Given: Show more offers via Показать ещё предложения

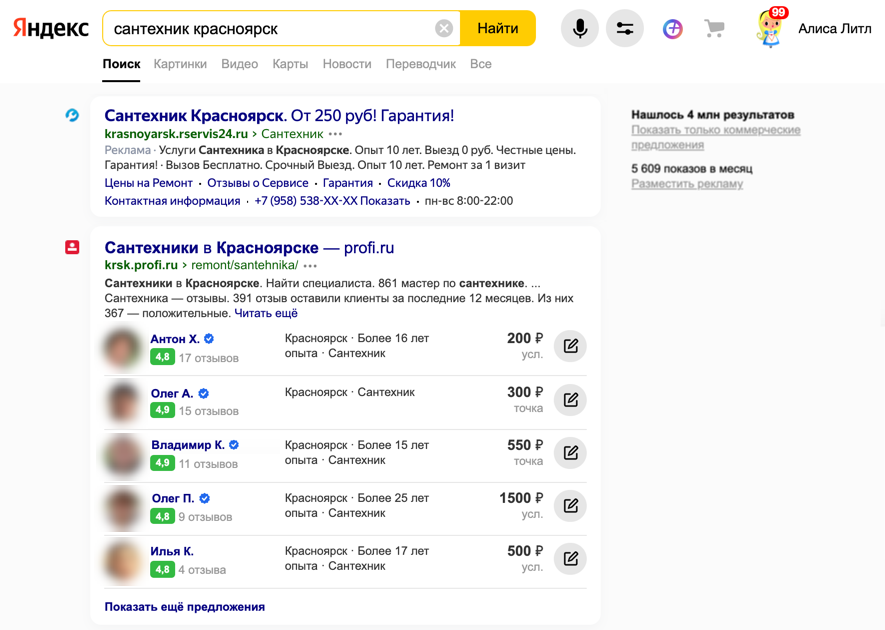Looking at the screenshot, I should (x=185, y=607).
